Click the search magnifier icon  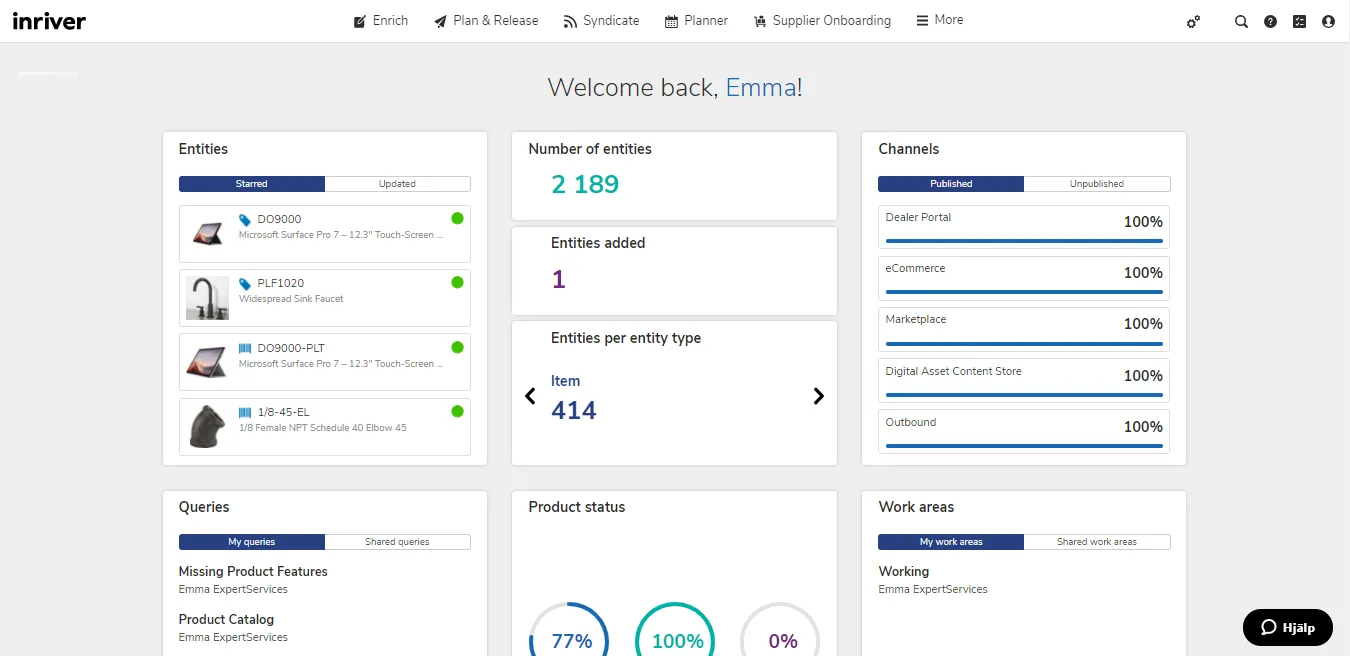tap(1241, 21)
